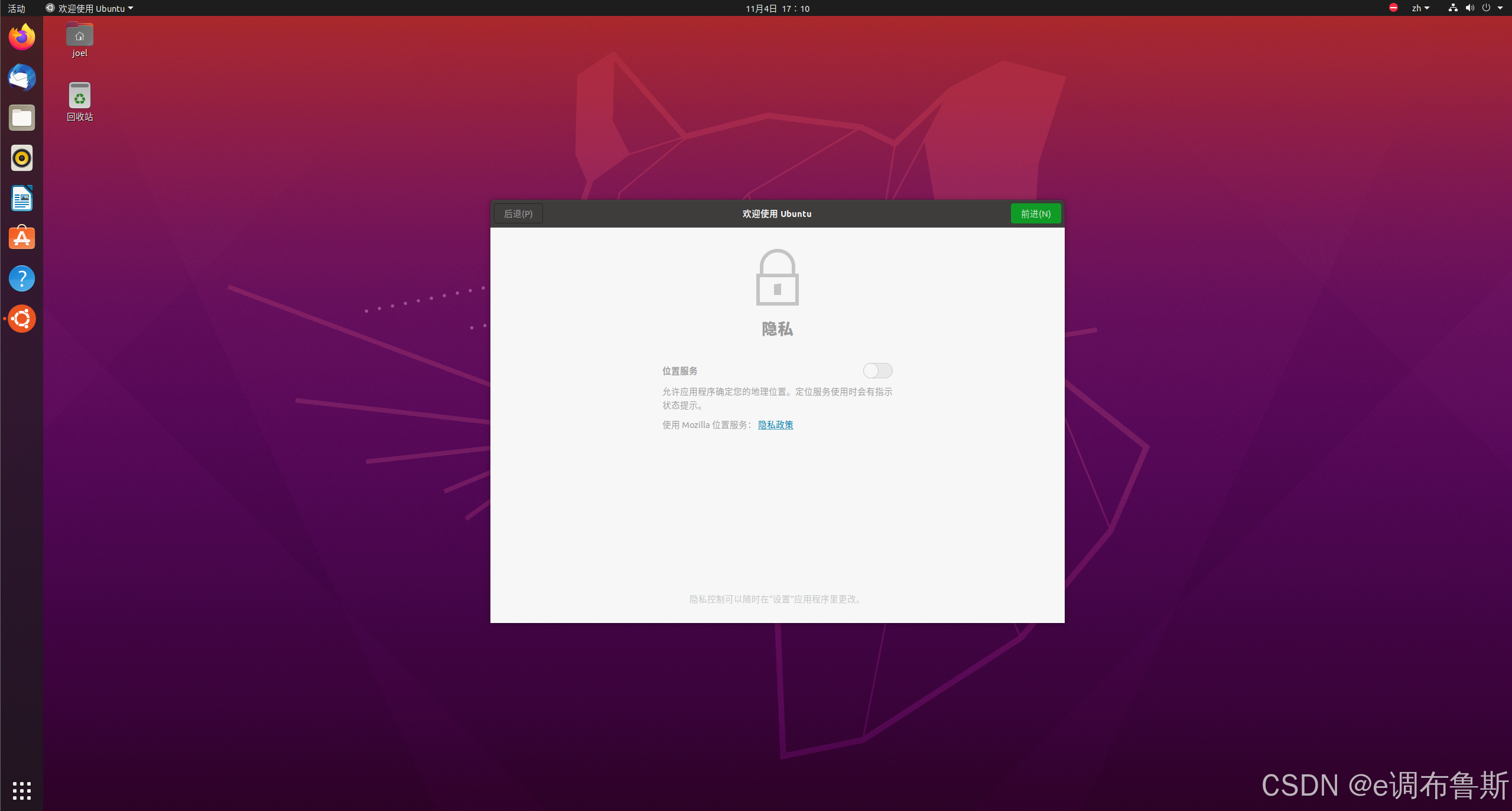Image resolution: width=1512 pixels, height=811 pixels.
Task: Open the Files manager in dock
Action: coord(22,118)
